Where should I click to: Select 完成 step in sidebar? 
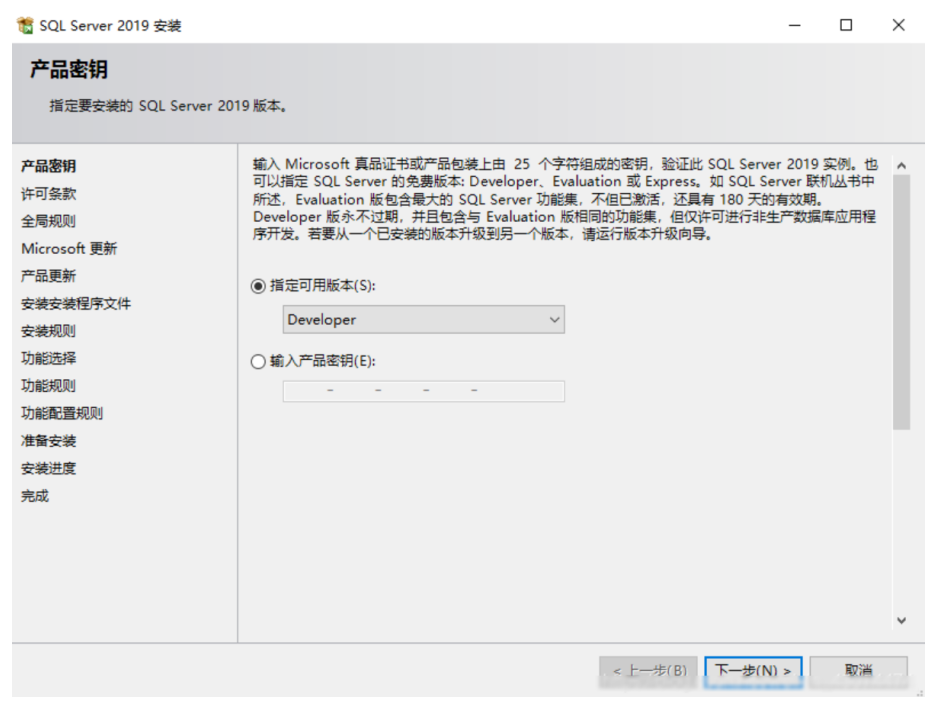pyautogui.click(x=35, y=496)
